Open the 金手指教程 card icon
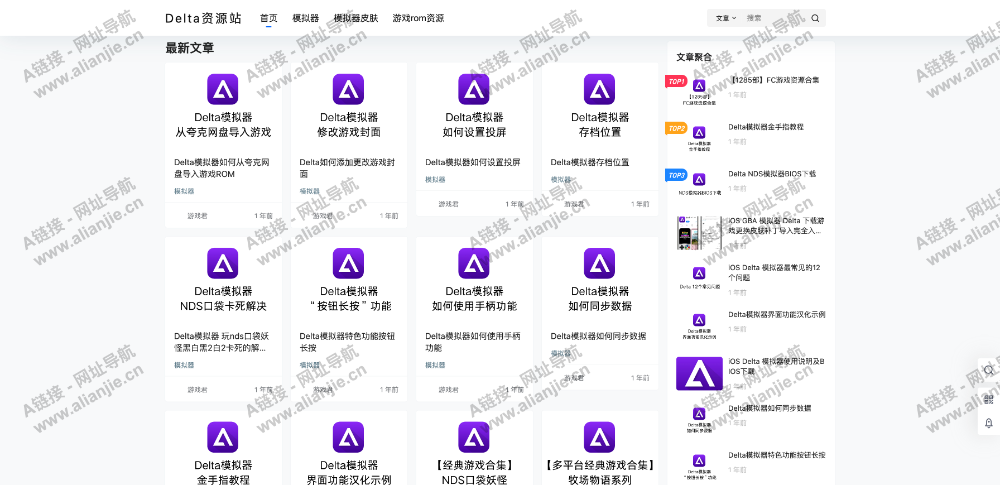 coord(223,437)
